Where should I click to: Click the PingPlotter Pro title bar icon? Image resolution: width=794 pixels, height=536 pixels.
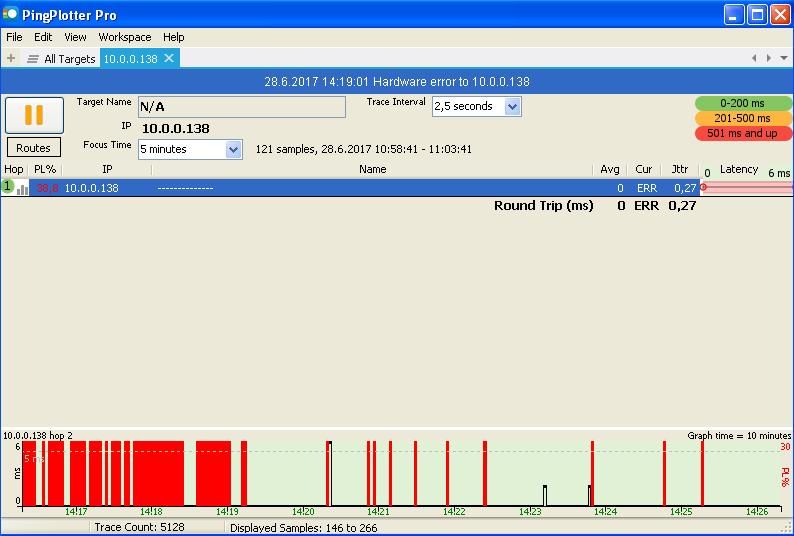click(x=10, y=14)
